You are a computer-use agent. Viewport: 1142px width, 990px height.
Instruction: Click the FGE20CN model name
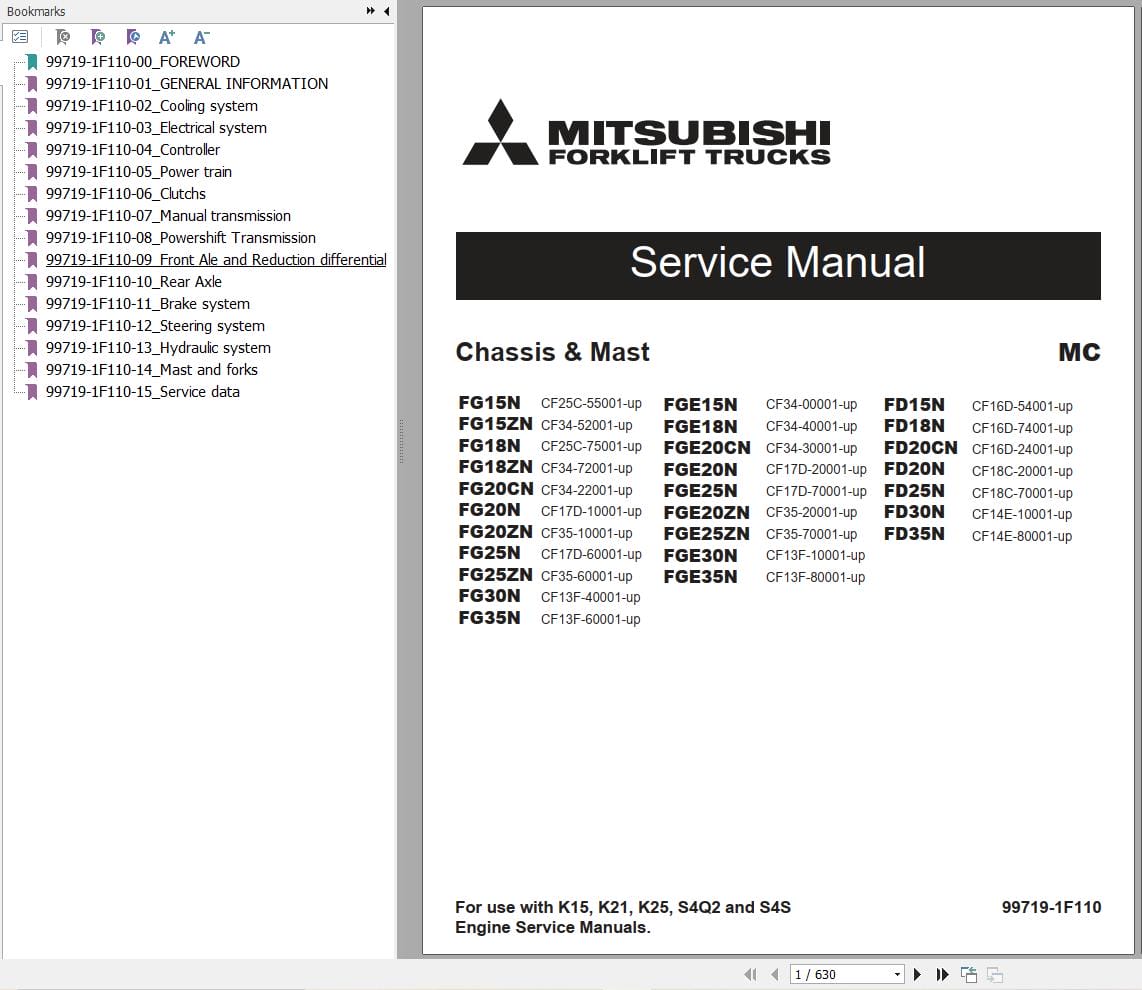(706, 448)
